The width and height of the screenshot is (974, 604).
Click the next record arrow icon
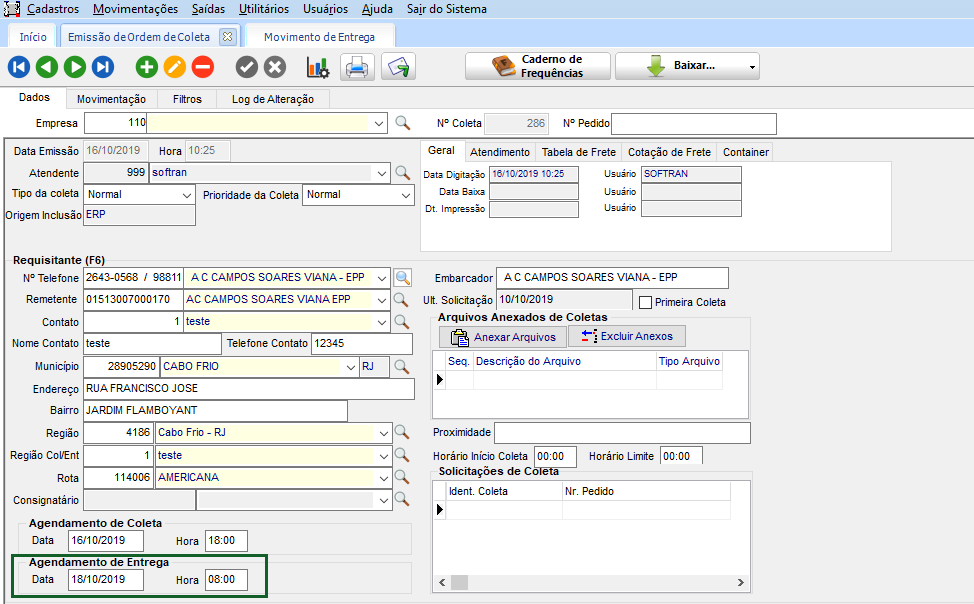[75, 67]
